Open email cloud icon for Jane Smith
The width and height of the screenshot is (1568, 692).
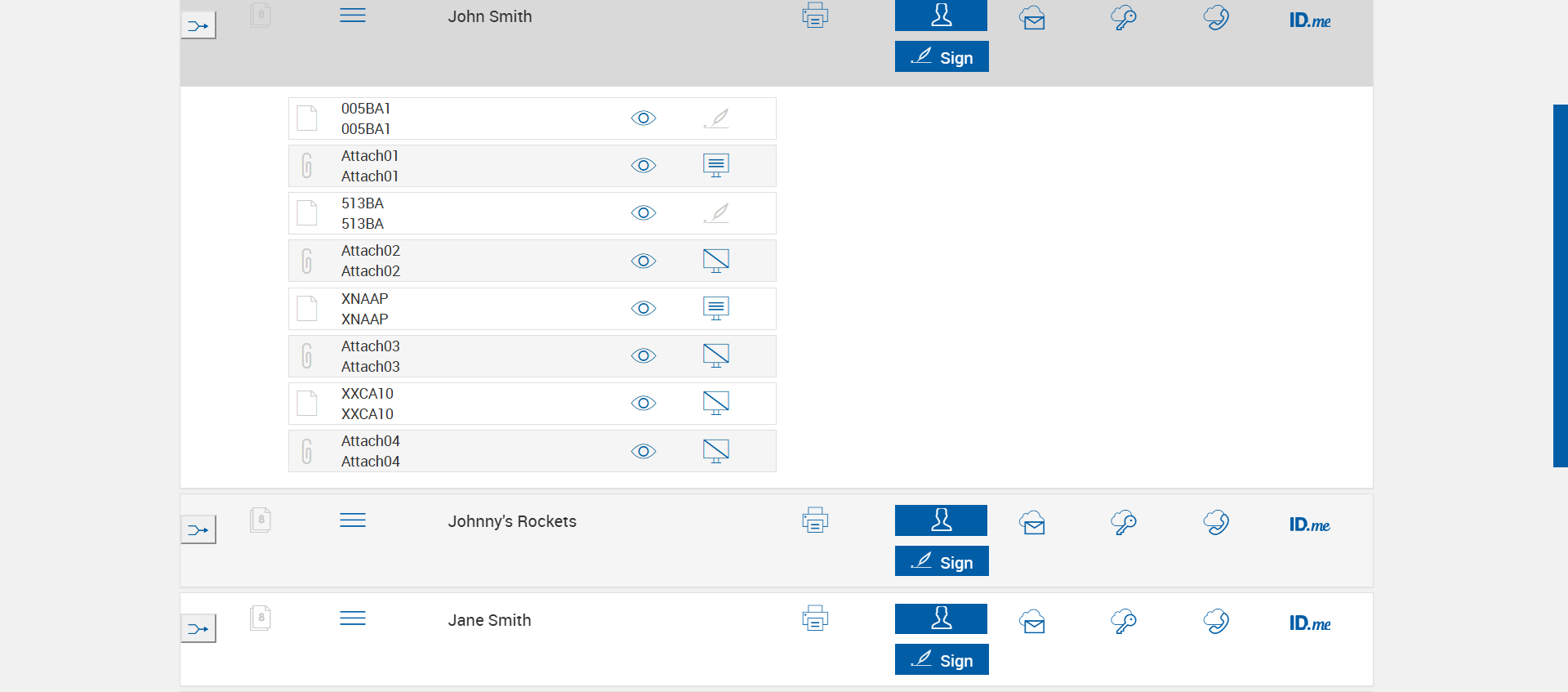tap(1032, 622)
